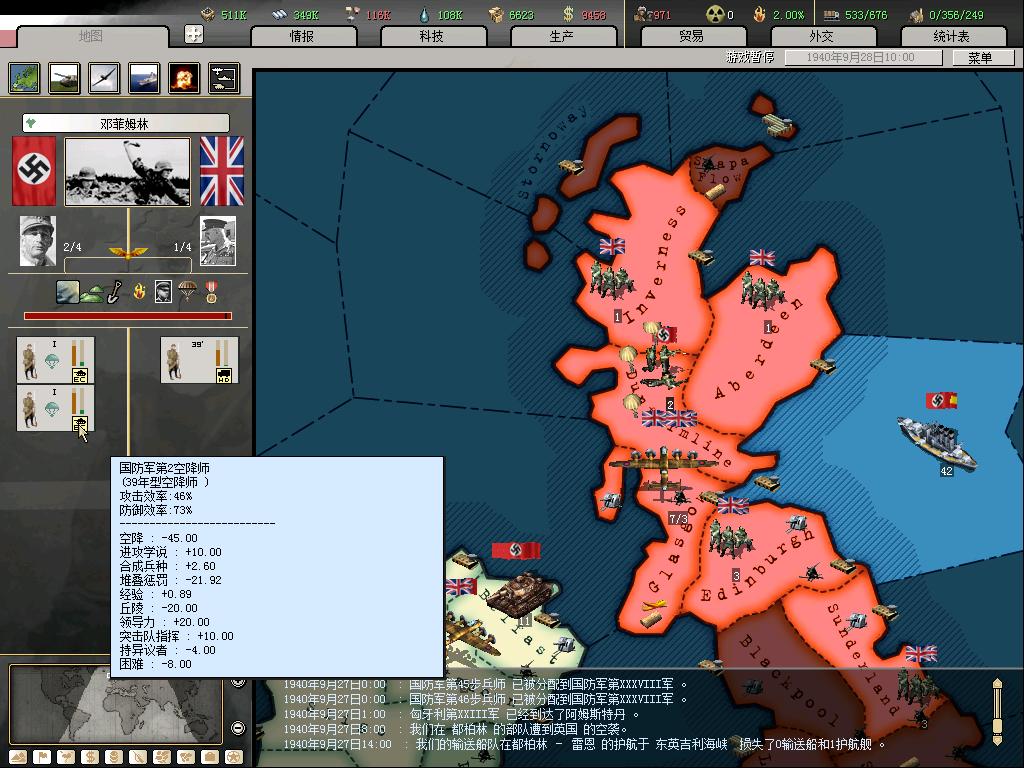Switch to the 外交 diplomacy tab
Viewport: 1024px width, 768px height.
(x=821, y=36)
